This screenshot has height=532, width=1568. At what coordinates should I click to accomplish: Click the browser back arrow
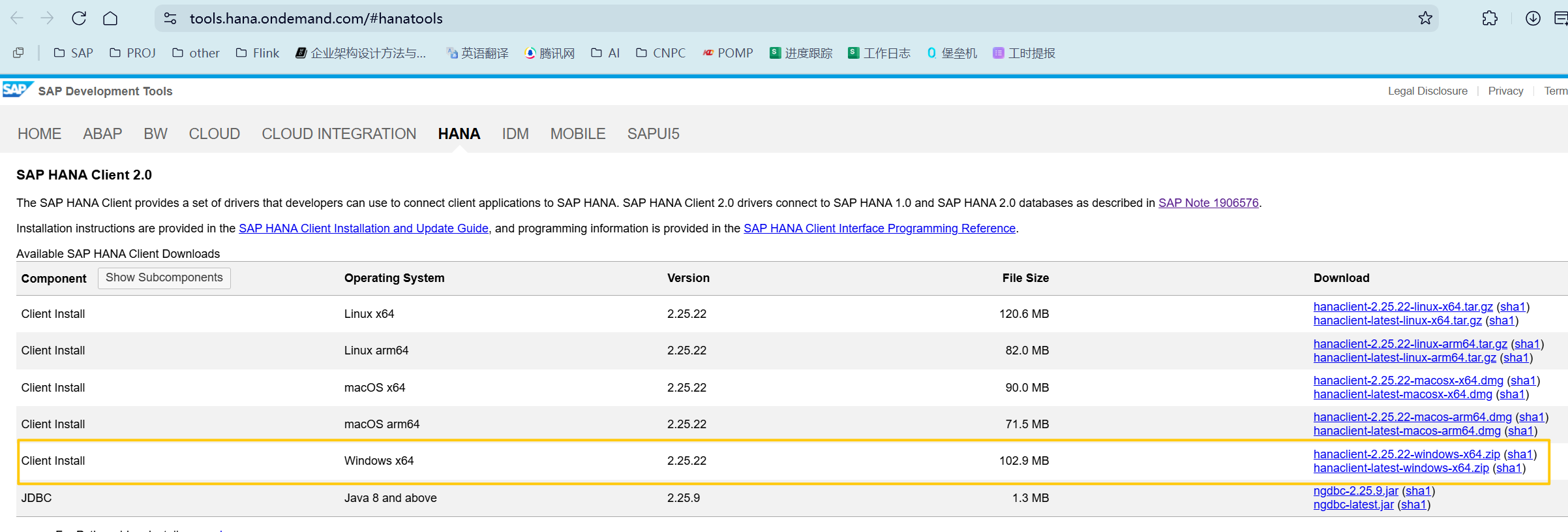tap(17, 18)
